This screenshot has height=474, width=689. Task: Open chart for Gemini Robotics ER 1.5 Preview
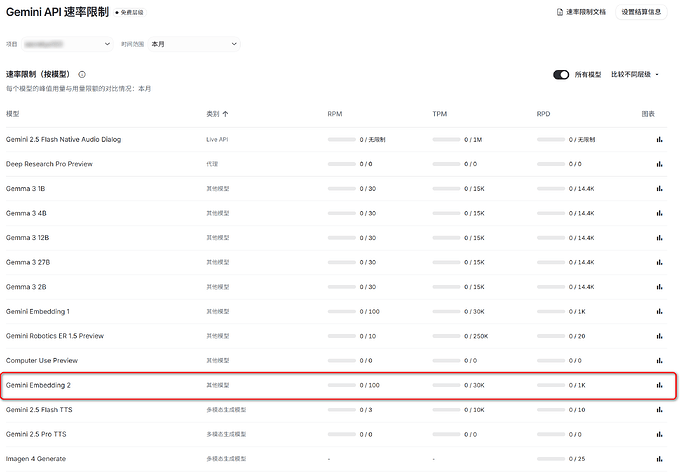(x=659, y=337)
